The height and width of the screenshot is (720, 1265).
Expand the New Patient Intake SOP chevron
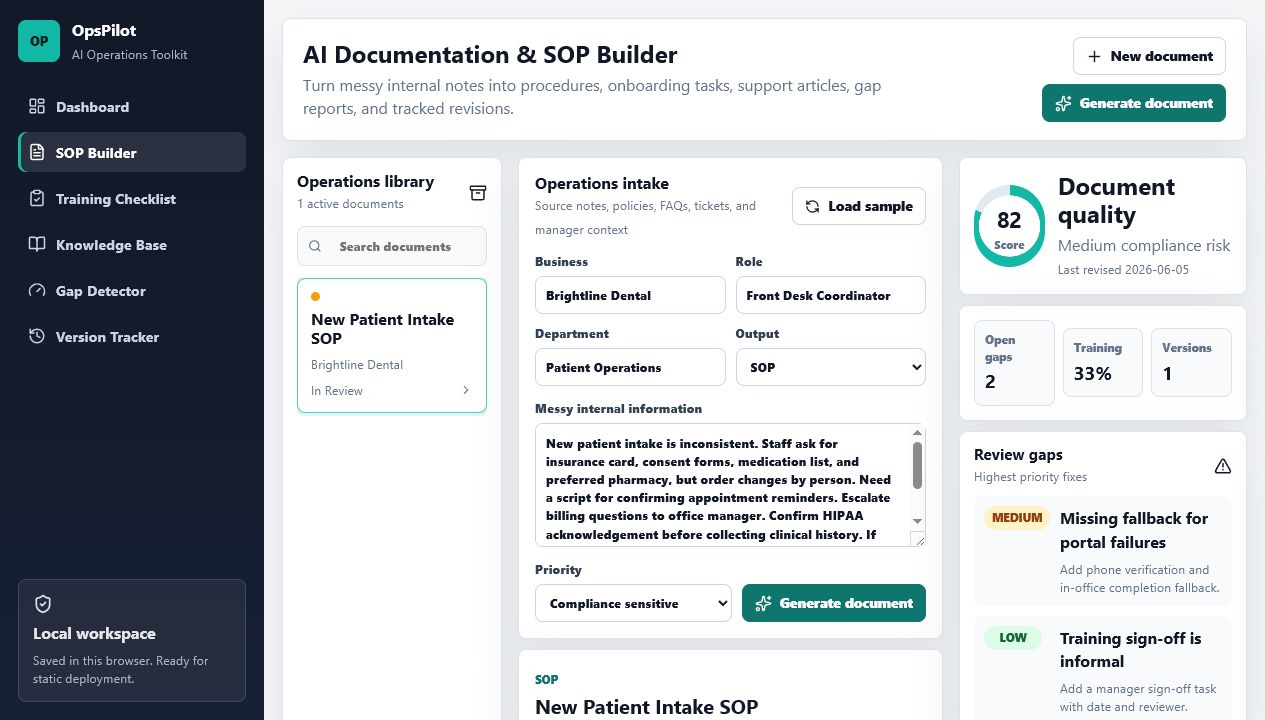465,391
